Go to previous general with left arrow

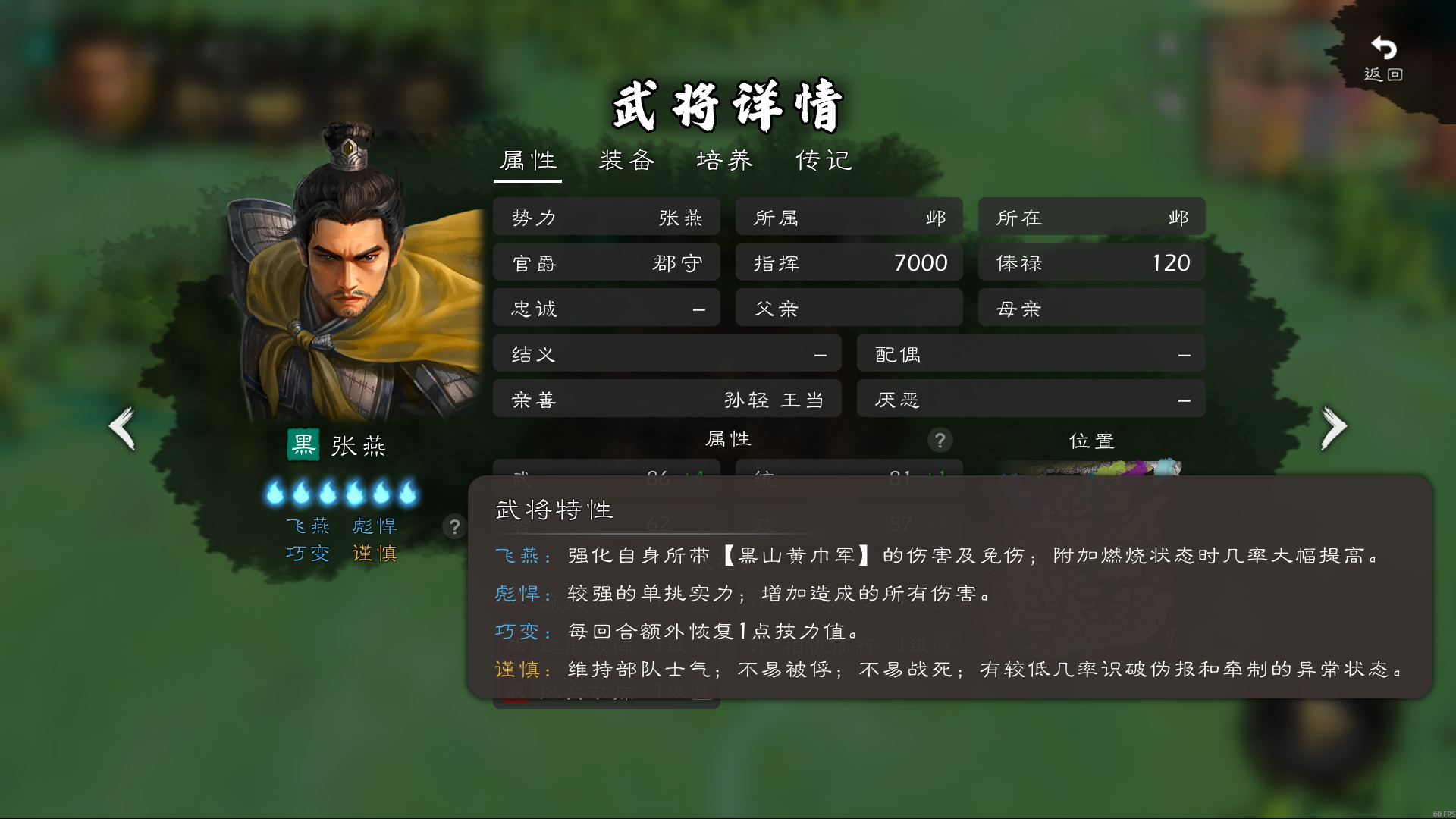pyautogui.click(x=123, y=428)
